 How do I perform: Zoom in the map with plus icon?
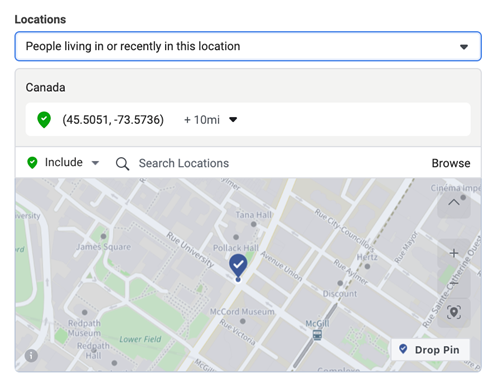pos(454,253)
